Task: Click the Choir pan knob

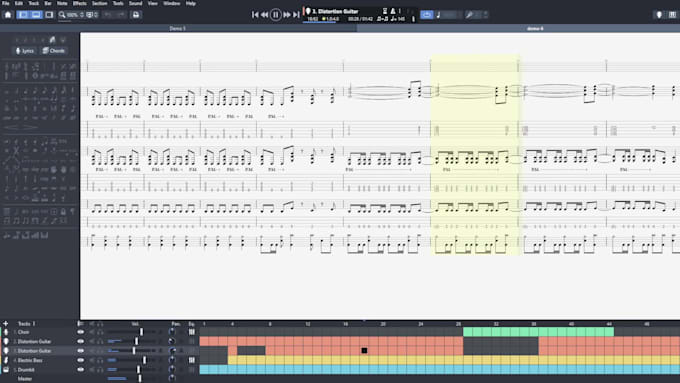Action: 172,332
